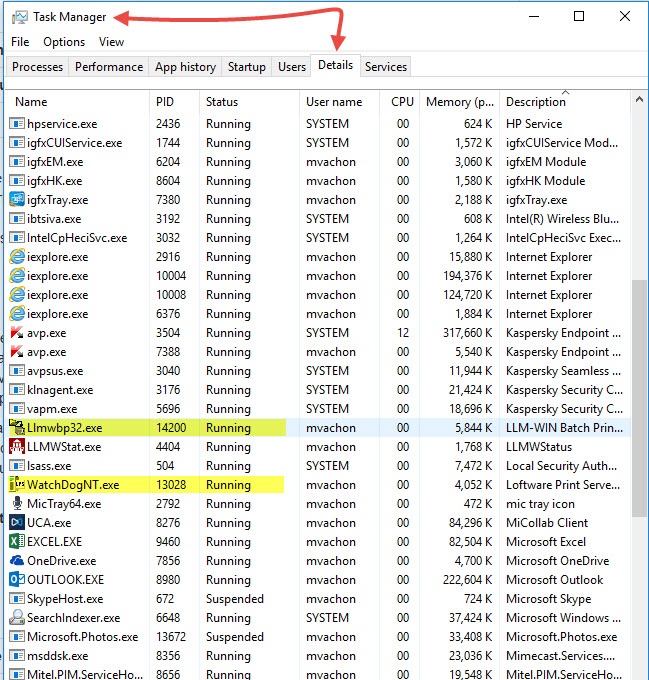Click the klnagent.exe process icon
The width and height of the screenshot is (649, 680).
pyautogui.click(x=17, y=390)
